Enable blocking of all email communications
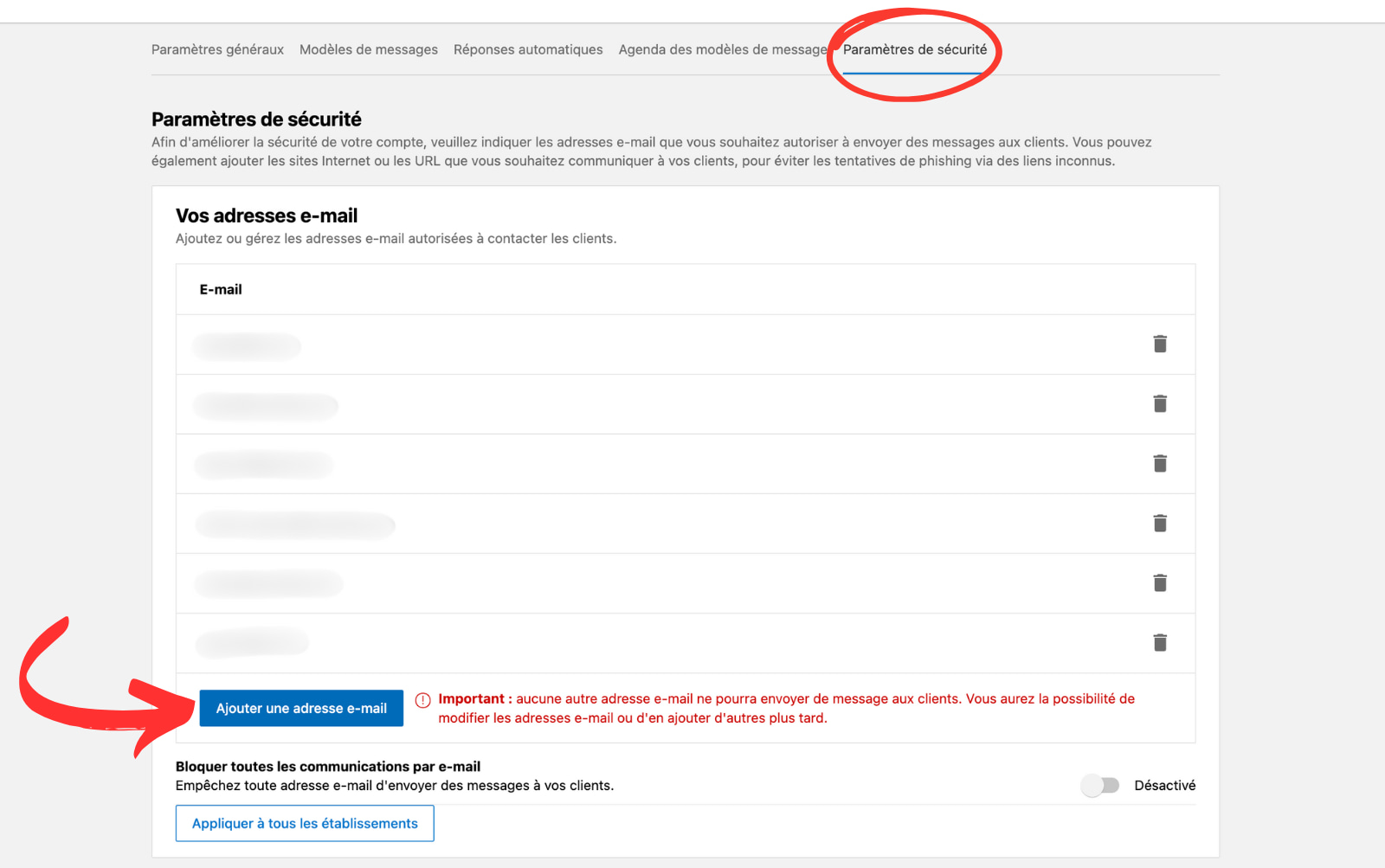 [x=1100, y=785]
